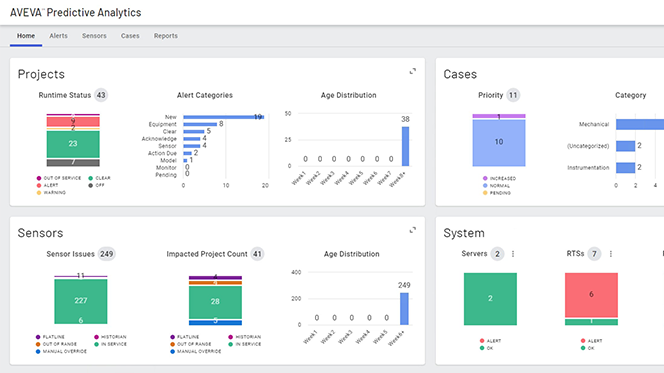This screenshot has width=664, height=373.
Task: Select the green Clear segment showing 23
Action: coord(73,144)
